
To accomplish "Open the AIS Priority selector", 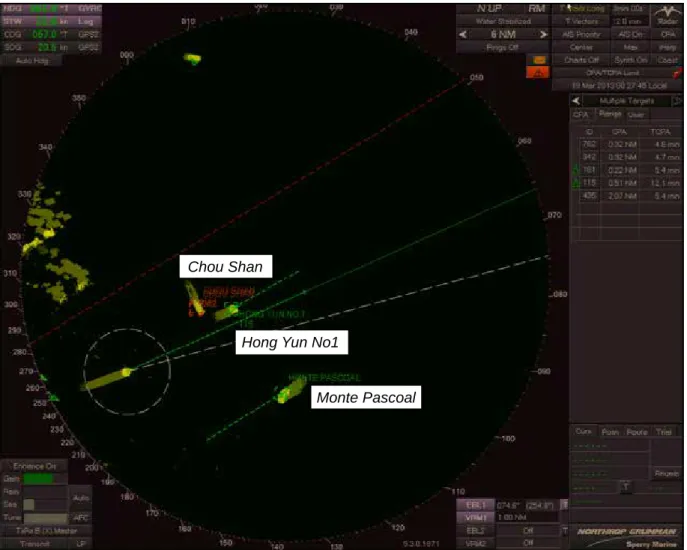I will (581, 34).
